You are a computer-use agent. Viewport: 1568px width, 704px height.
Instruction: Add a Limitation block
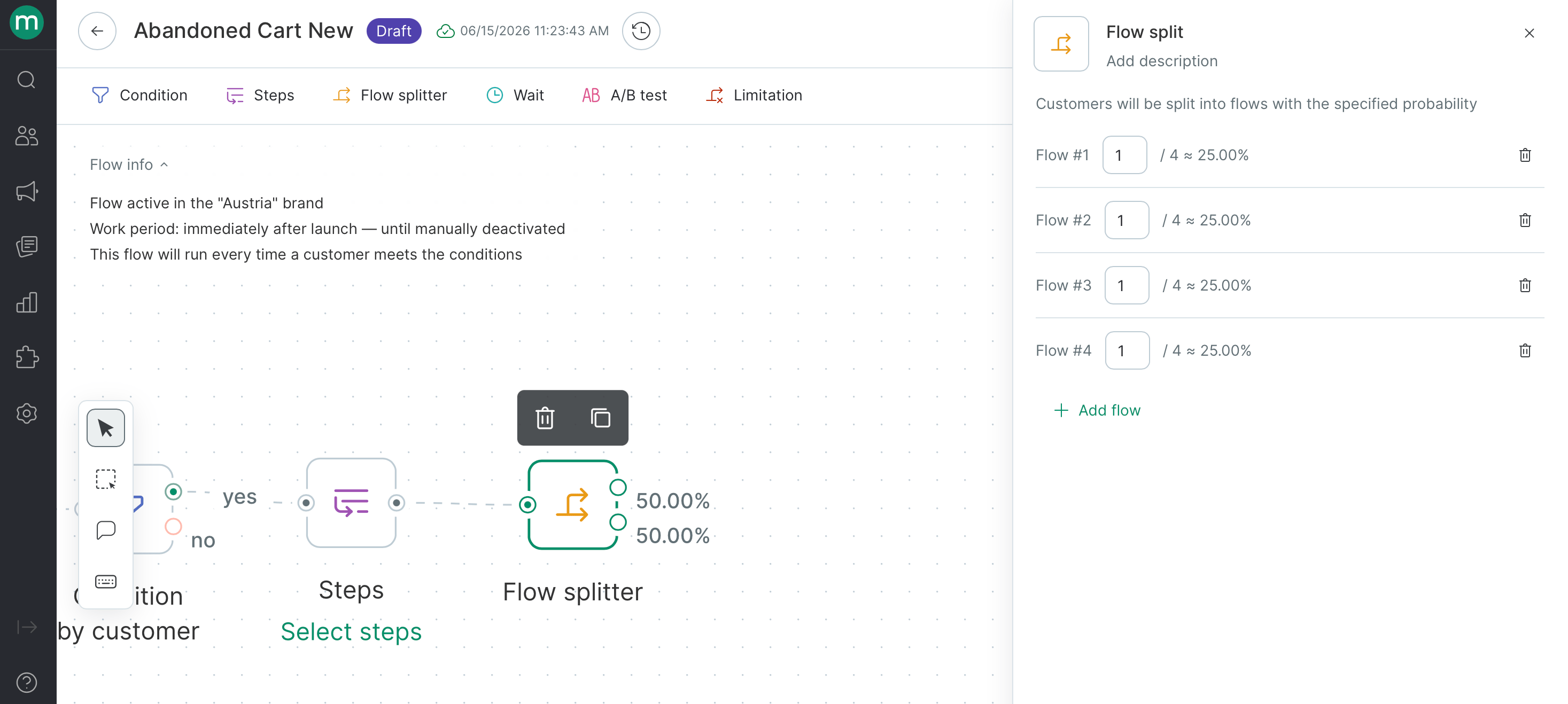pos(754,96)
